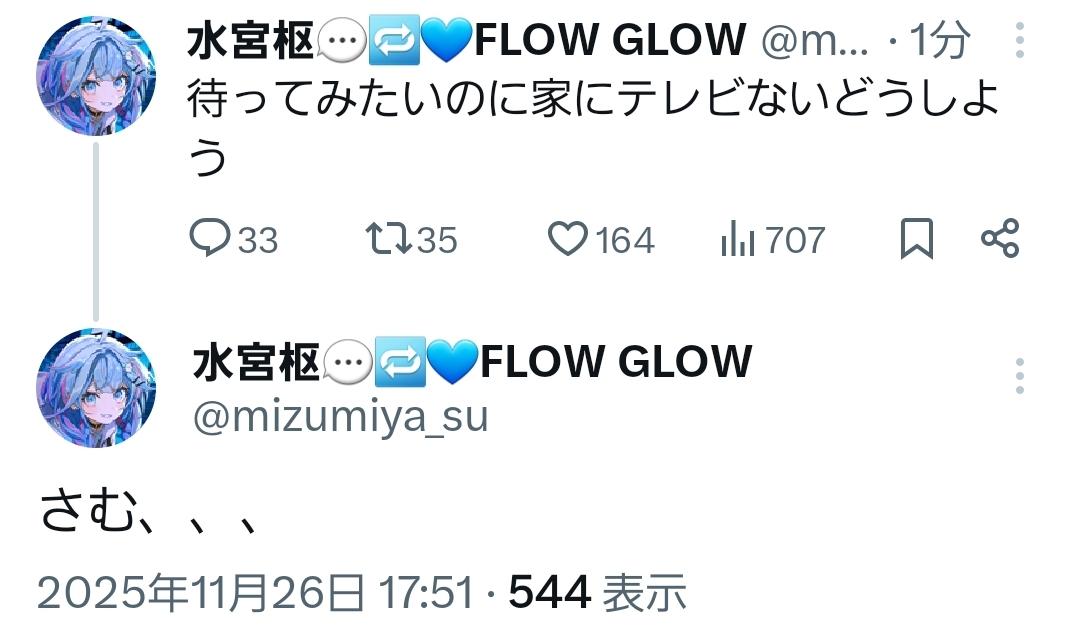Viewport: 1080px width, 640px height.
Task: Bookmark the first tweet
Action: point(917,238)
